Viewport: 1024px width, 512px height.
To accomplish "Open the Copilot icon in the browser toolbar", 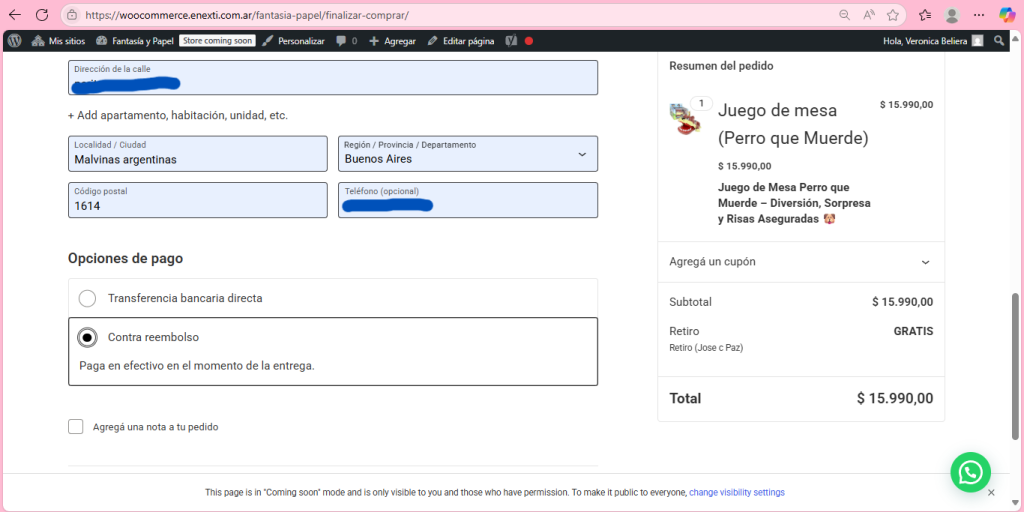I will click(x=1007, y=15).
